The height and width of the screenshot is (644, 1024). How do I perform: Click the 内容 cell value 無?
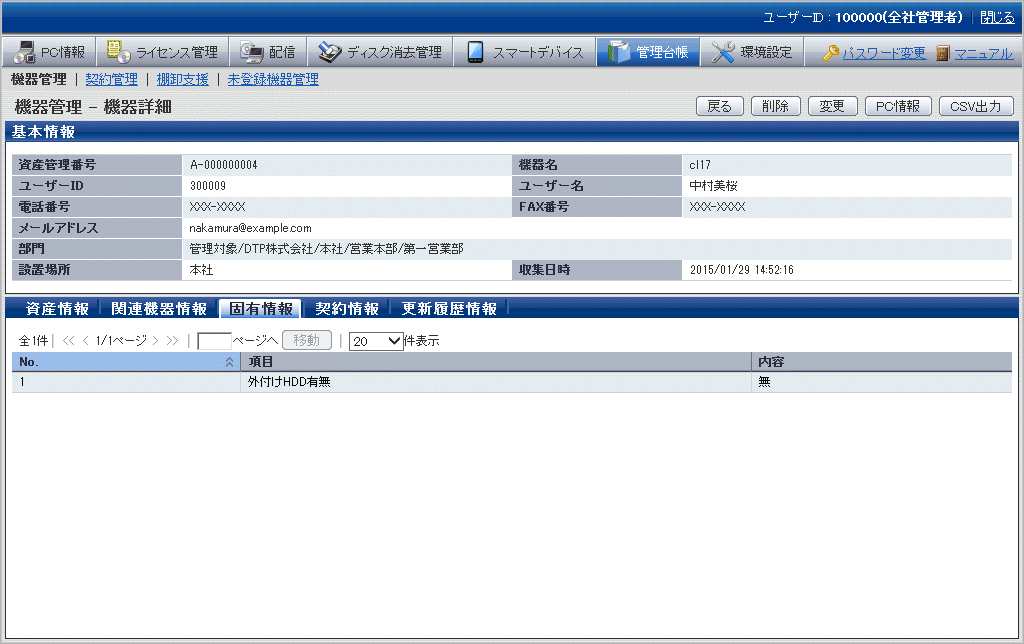click(764, 382)
